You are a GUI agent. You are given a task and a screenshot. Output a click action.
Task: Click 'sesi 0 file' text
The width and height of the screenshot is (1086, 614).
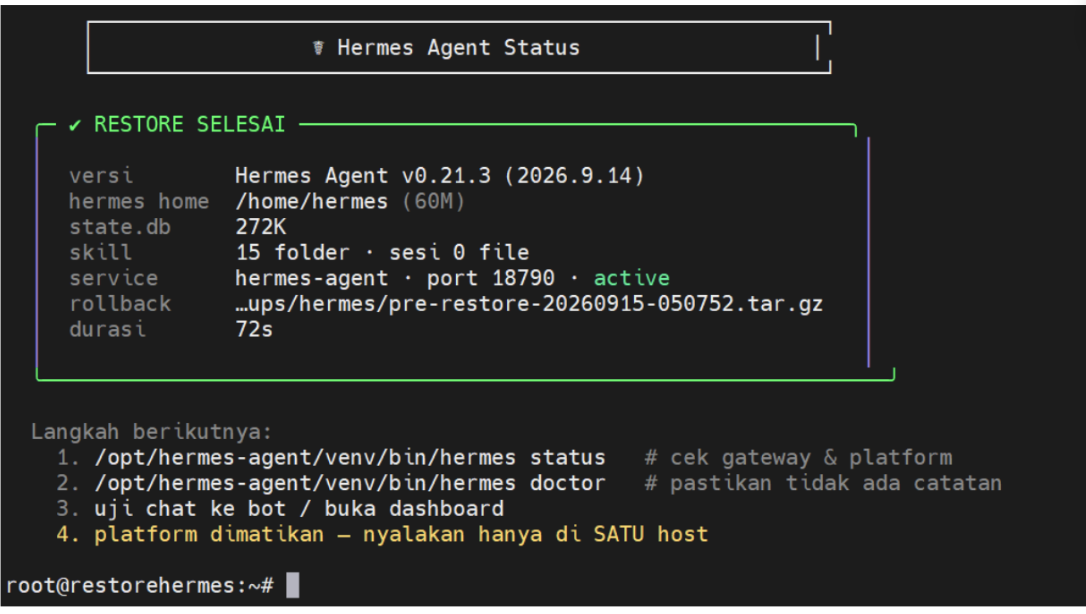[x=459, y=253]
